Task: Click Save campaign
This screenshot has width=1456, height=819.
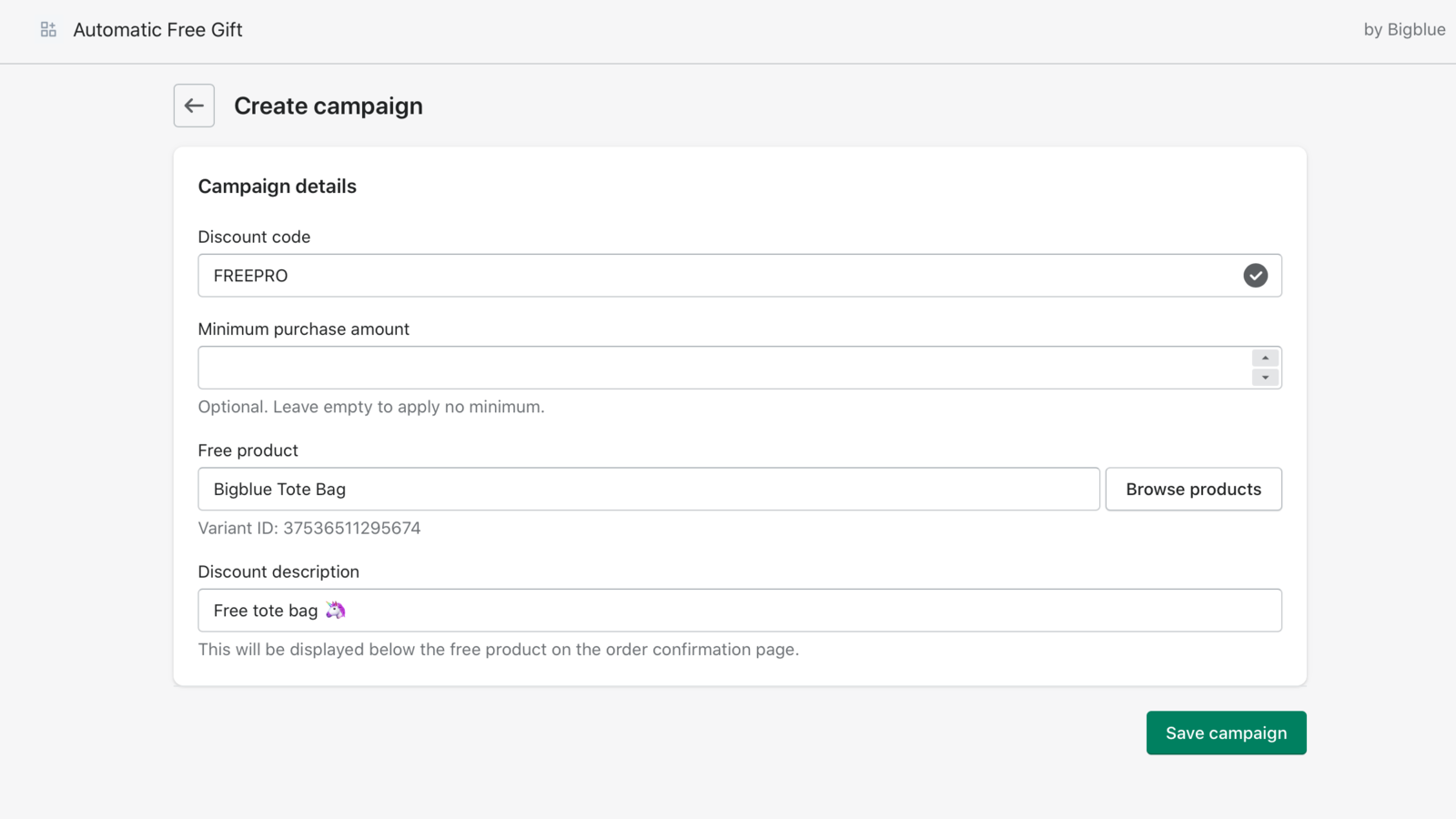Action: pyautogui.click(x=1226, y=733)
